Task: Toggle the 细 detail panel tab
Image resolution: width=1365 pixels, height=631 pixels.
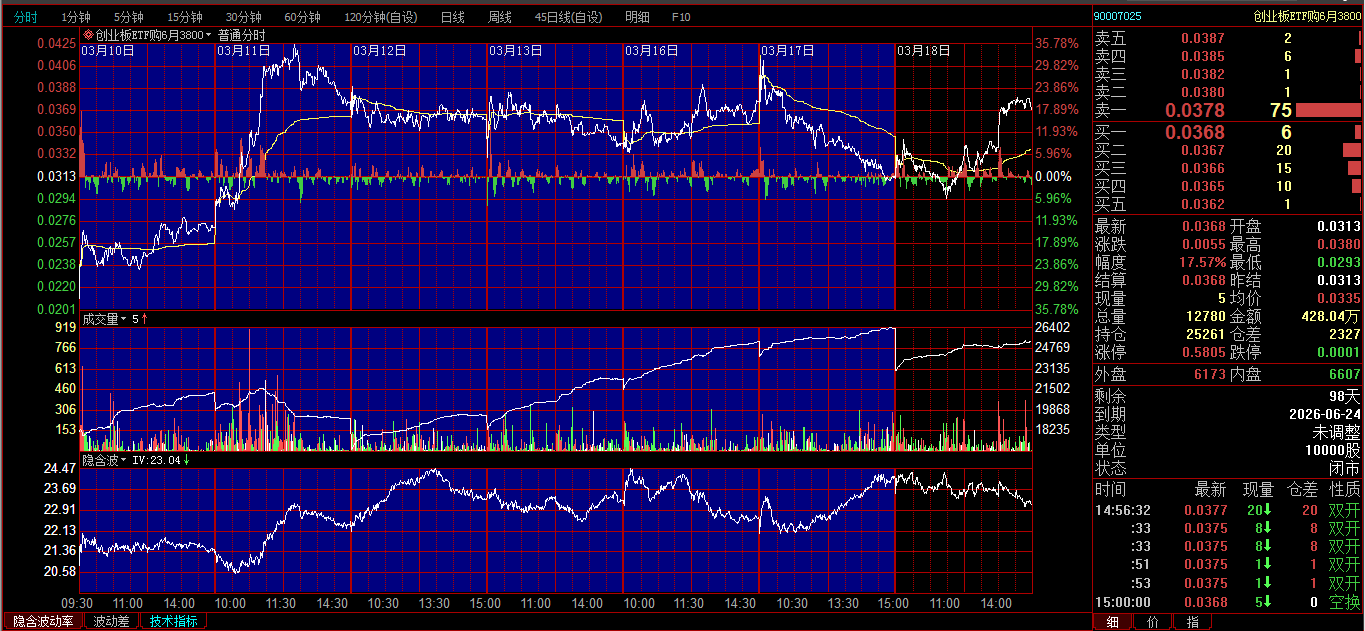Action: coord(1113,622)
